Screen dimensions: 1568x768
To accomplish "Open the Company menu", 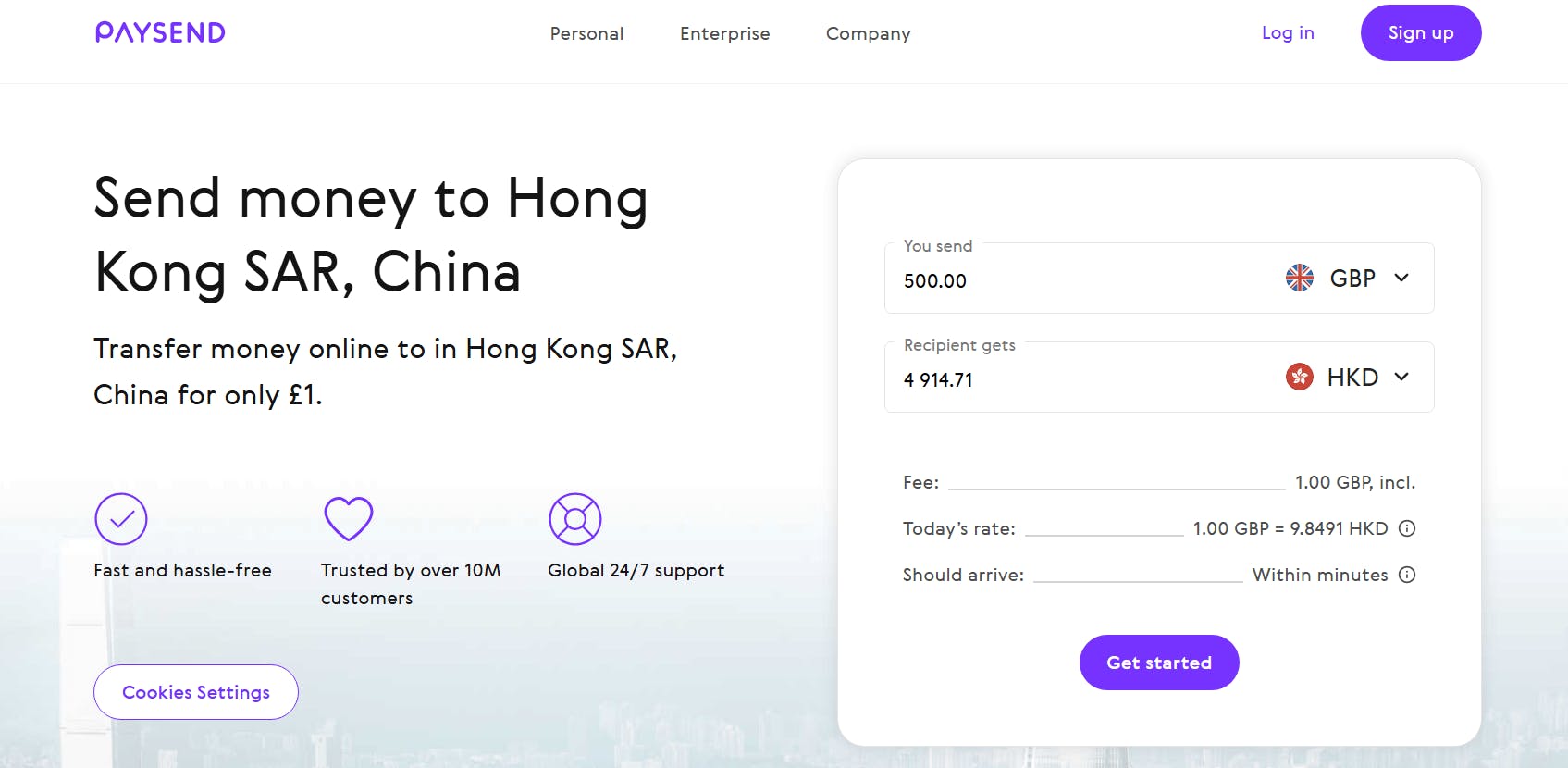I will click(868, 34).
